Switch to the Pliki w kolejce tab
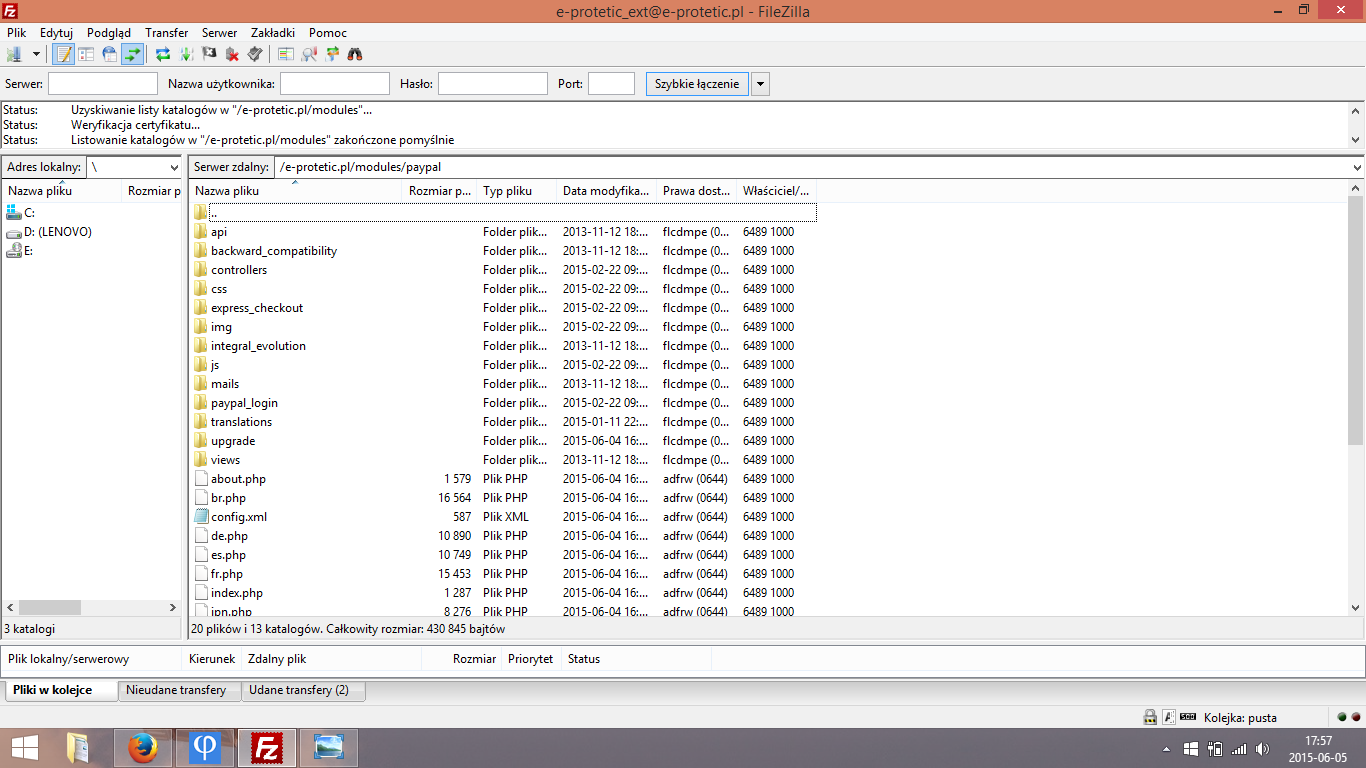Viewport: 1366px width, 768px height. pyautogui.click(x=60, y=690)
